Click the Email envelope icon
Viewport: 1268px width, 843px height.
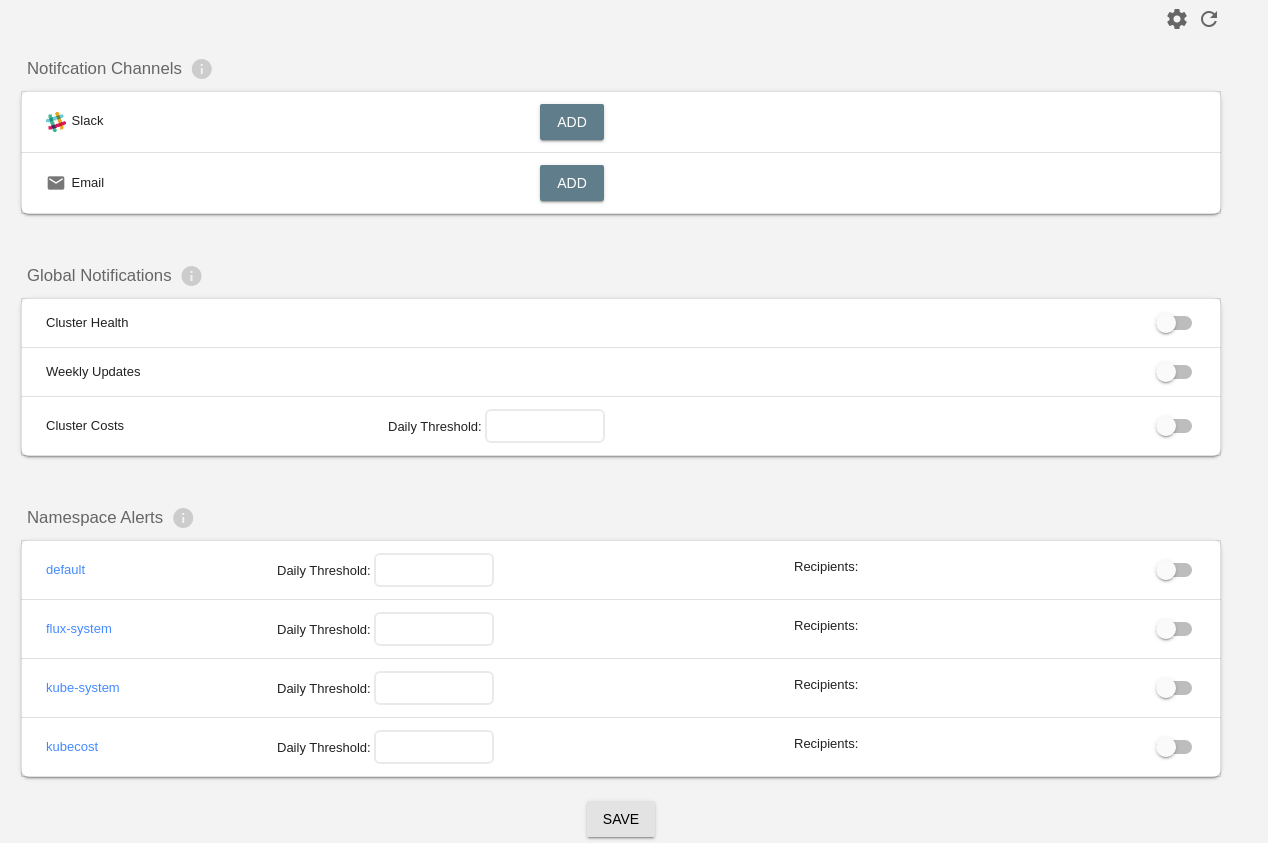click(x=56, y=183)
